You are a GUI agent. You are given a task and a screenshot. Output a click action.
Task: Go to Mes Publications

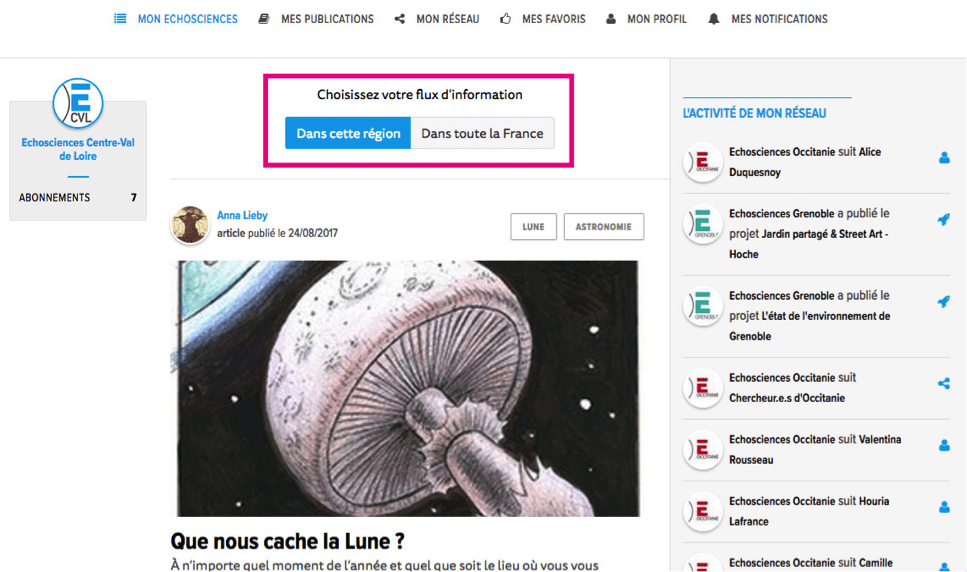click(x=327, y=19)
